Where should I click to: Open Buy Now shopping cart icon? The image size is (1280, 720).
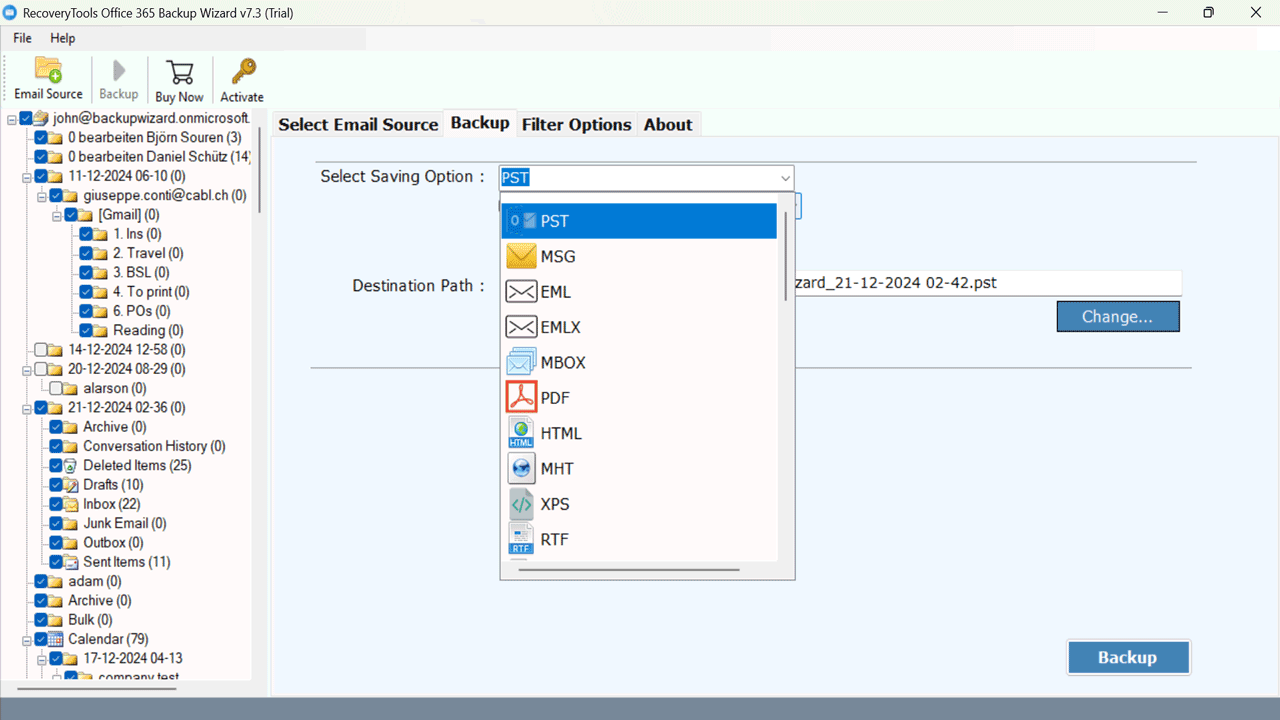point(180,72)
